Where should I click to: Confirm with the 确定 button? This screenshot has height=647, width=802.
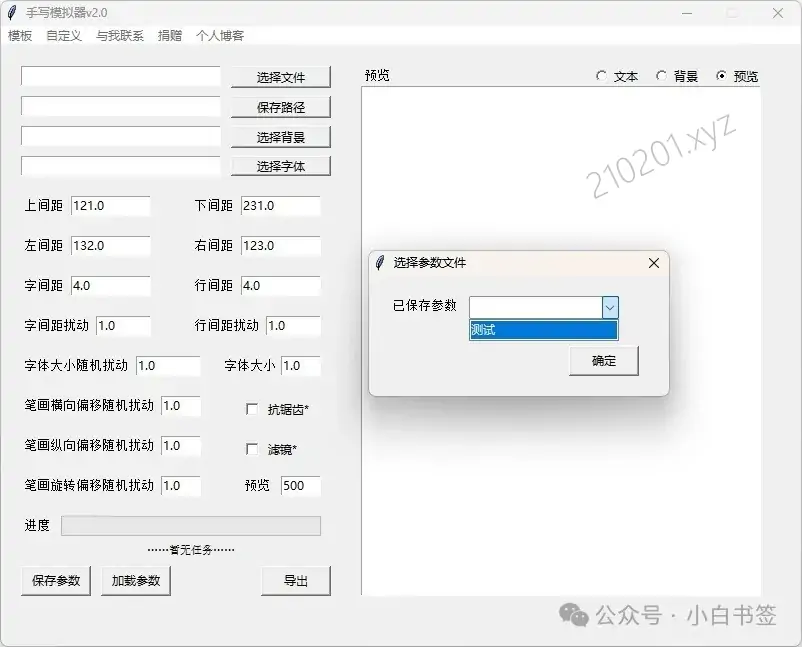click(604, 361)
